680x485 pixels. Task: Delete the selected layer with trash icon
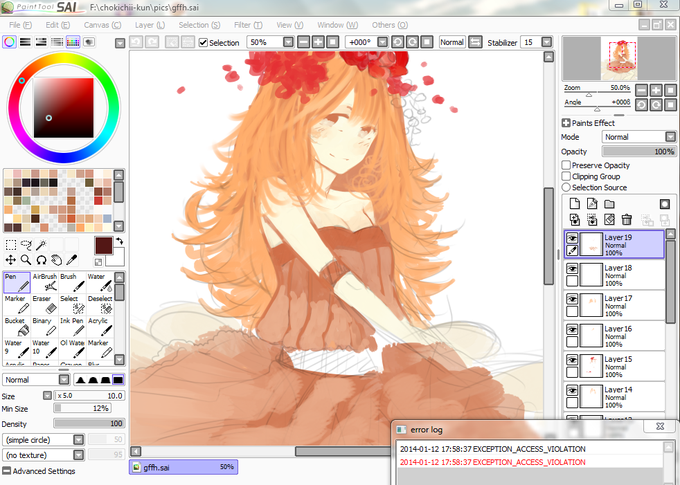pyautogui.click(x=627, y=220)
